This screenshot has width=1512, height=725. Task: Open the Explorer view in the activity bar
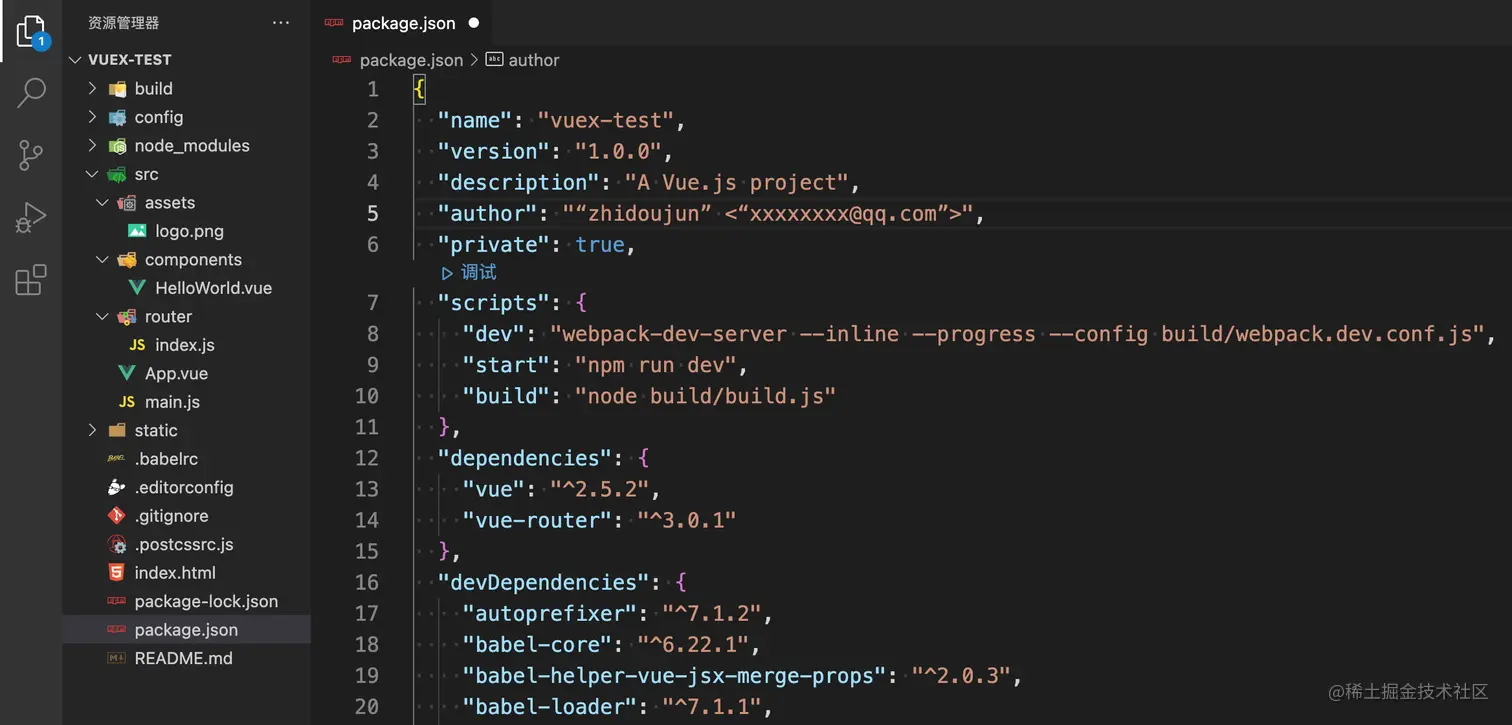pyautogui.click(x=31, y=32)
